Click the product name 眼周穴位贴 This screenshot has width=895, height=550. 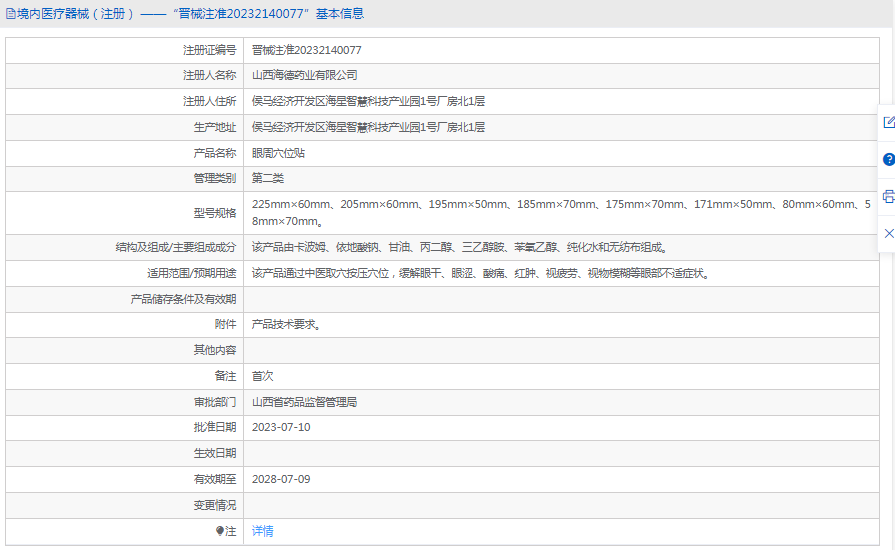[278, 153]
